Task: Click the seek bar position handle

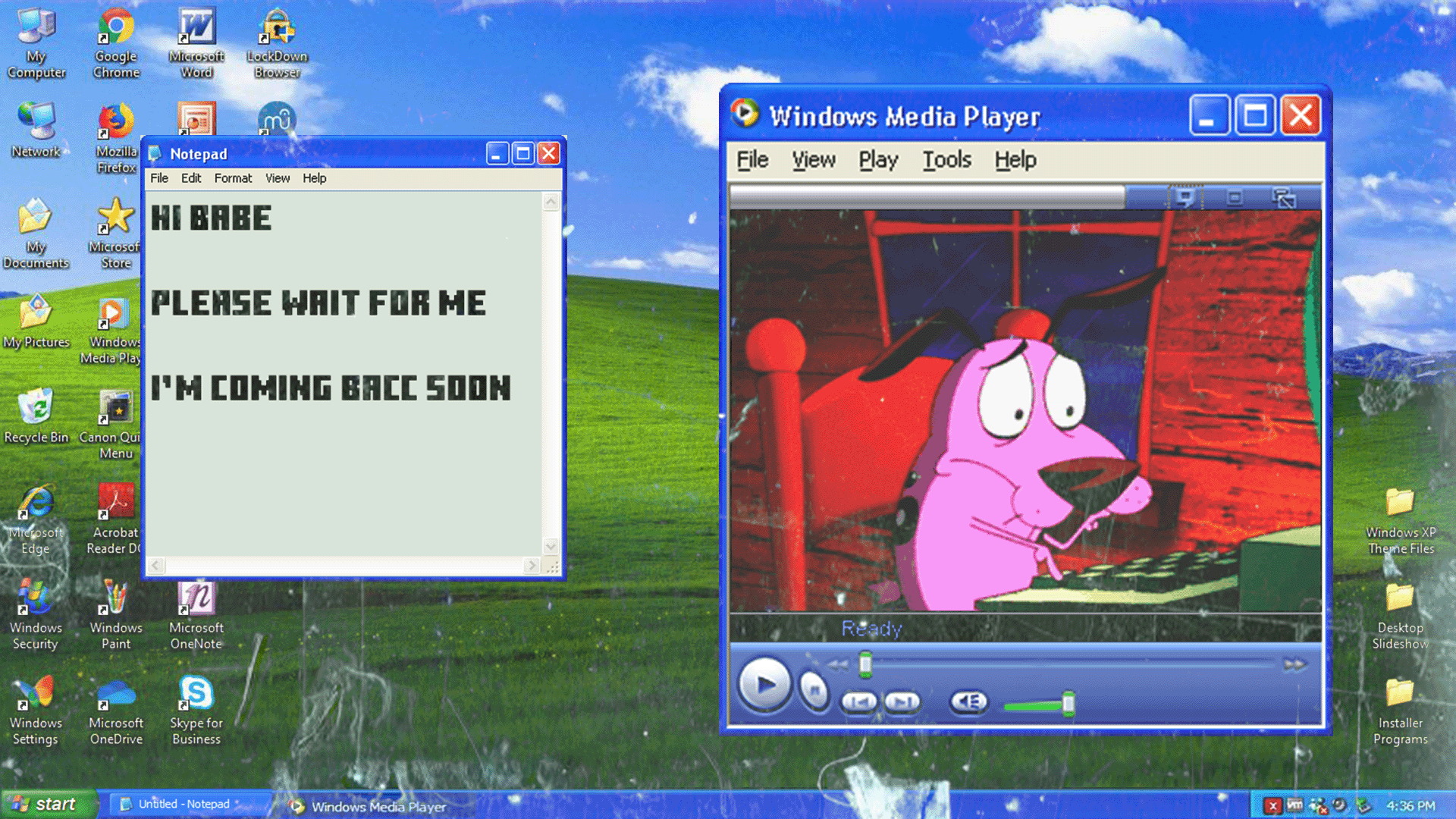Action: [865, 664]
